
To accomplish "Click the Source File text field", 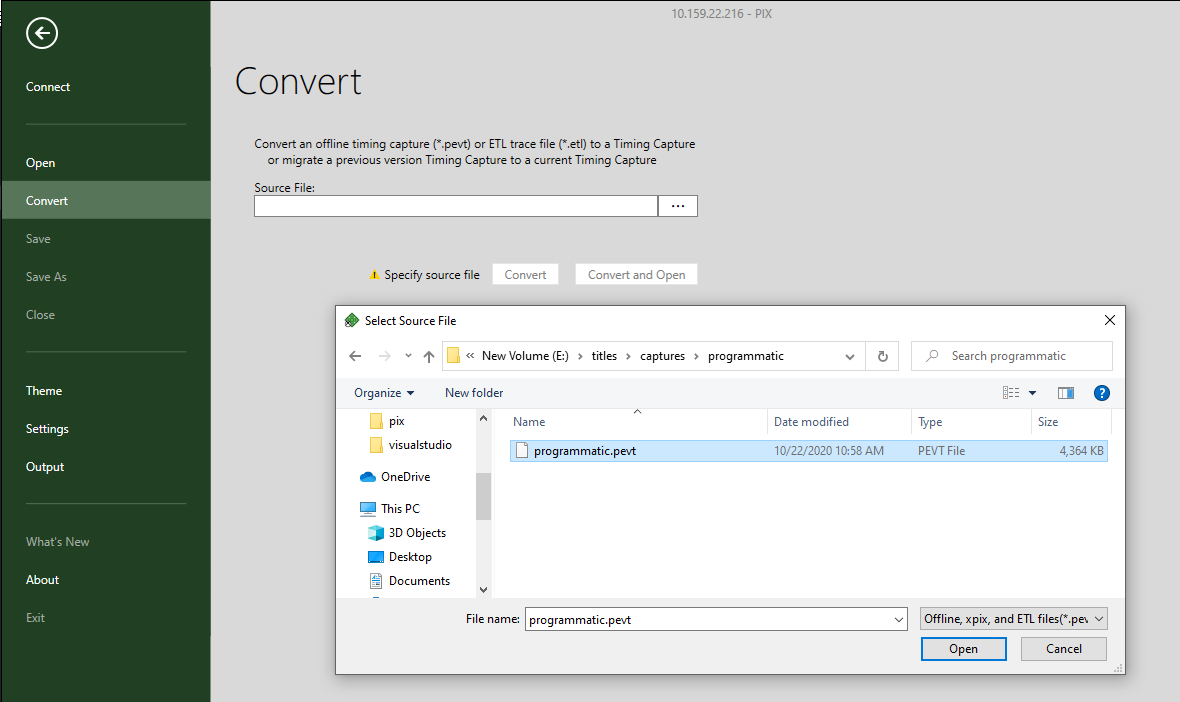I will point(456,206).
